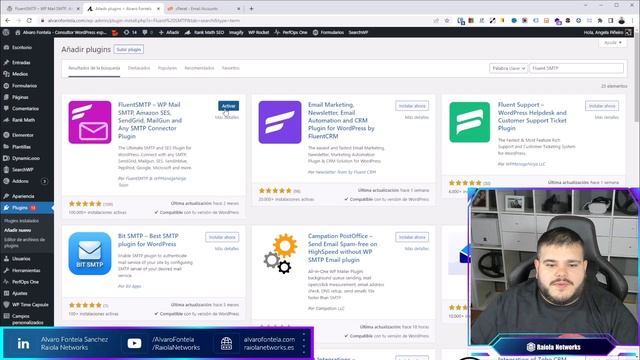Viewport: 640px width, 360px height.
Task: Click Instalar ahora for Bit SMTP
Action: click(x=222, y=237)
